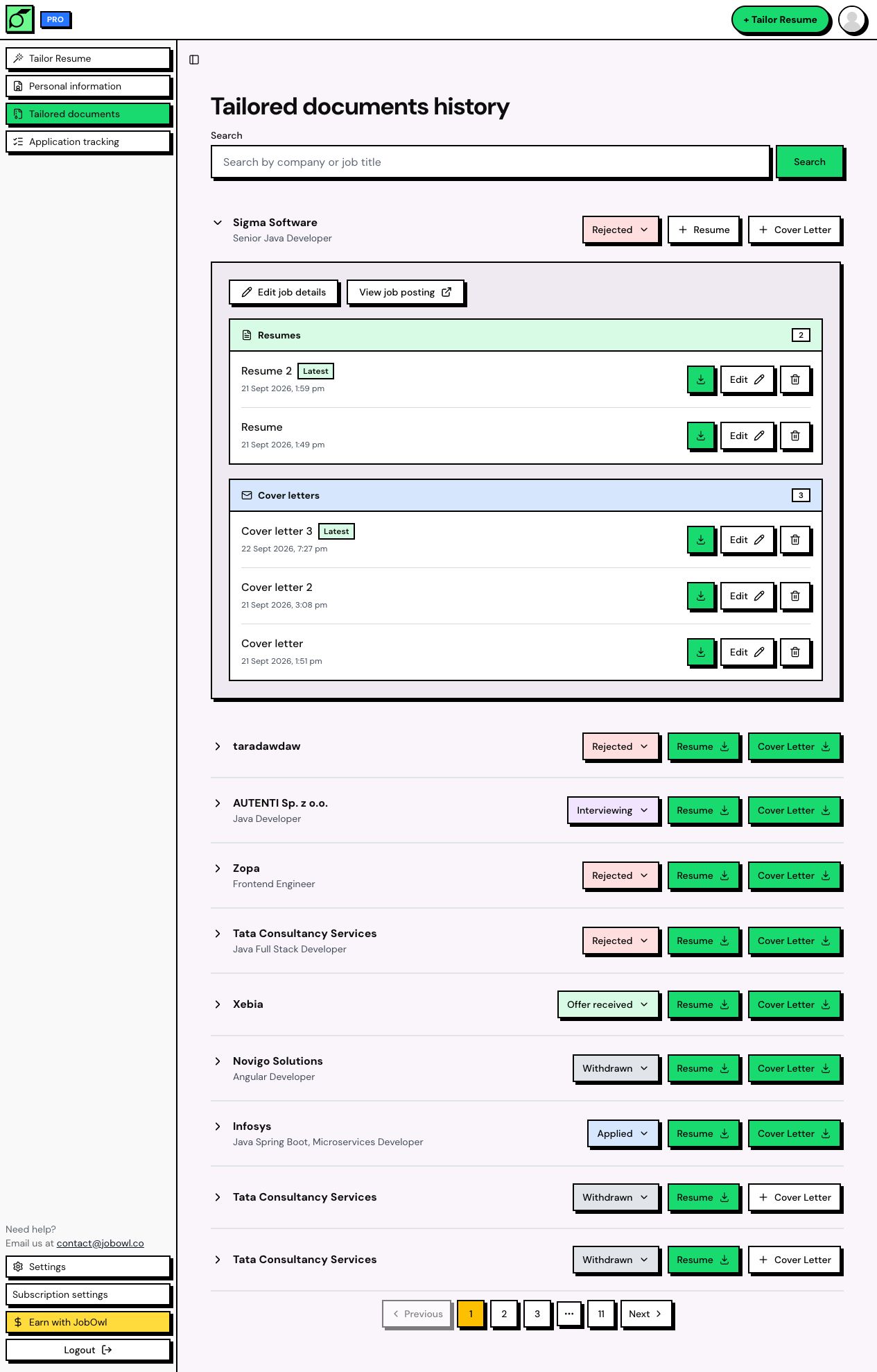
Task: Open Xebia Offer received status dropdown
Action: coord(608,1004)
